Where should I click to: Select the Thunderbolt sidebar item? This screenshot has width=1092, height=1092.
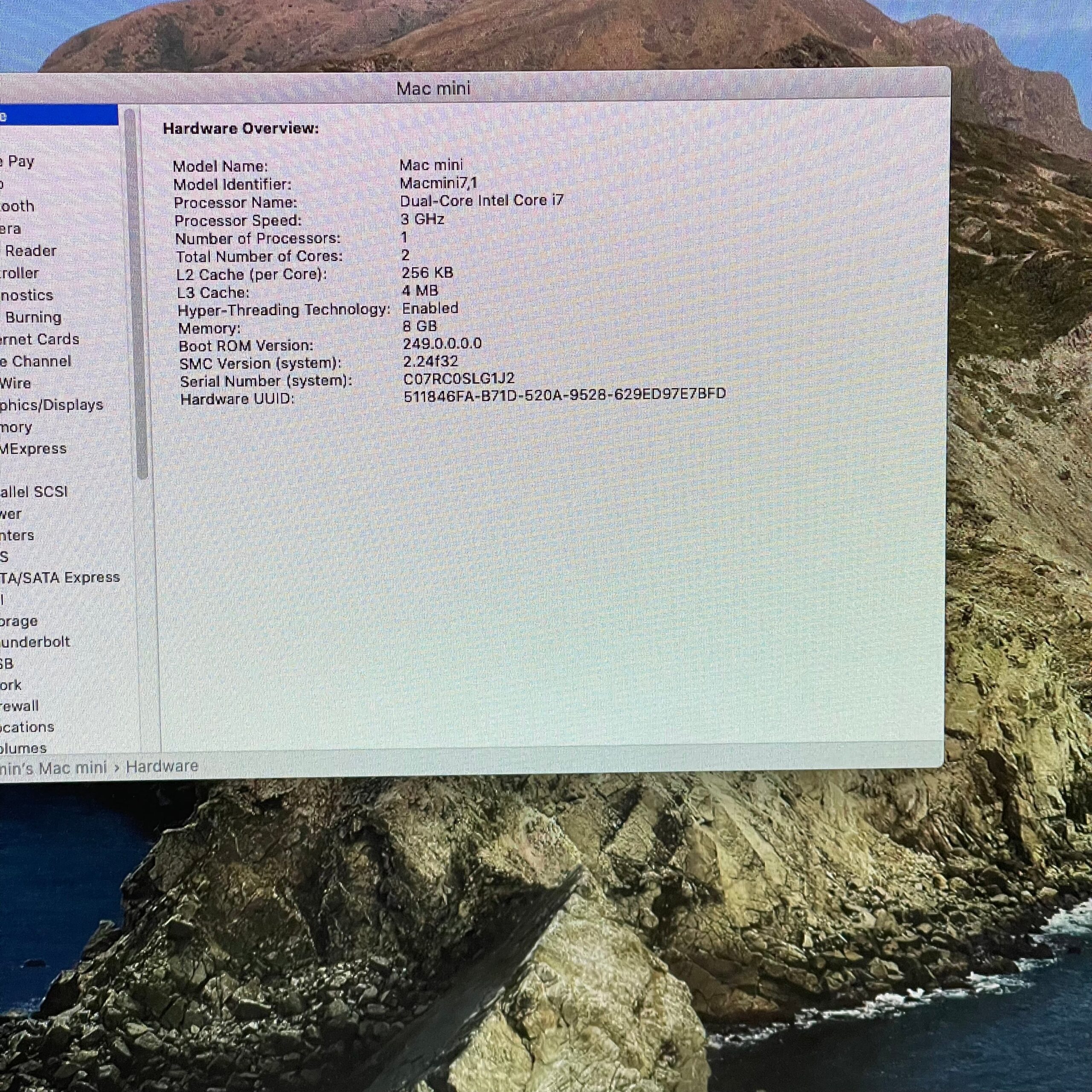[35, 642]
